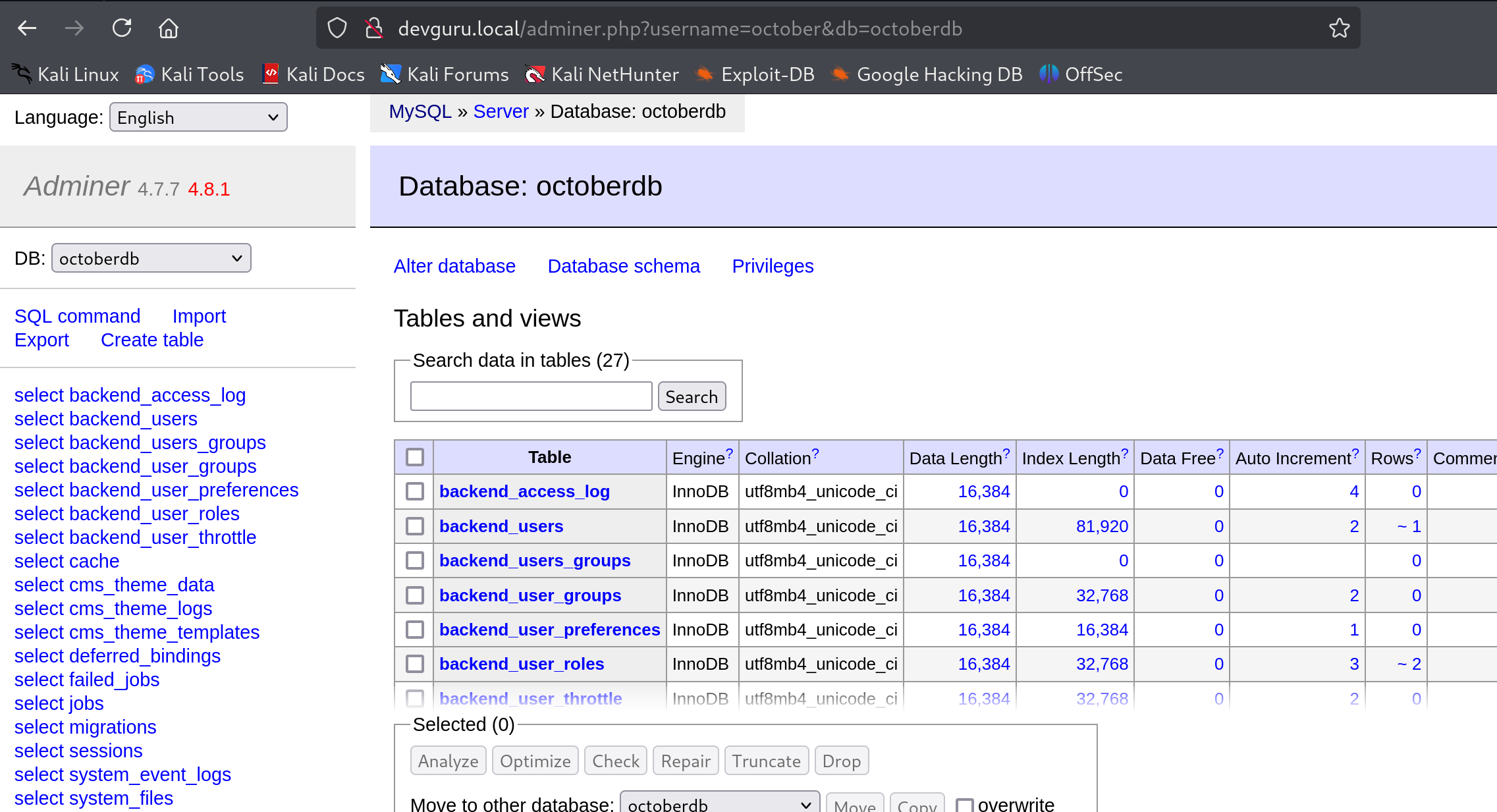1497x812 pixels.
Task: Click the Search button
Action: tap(692, 396)
